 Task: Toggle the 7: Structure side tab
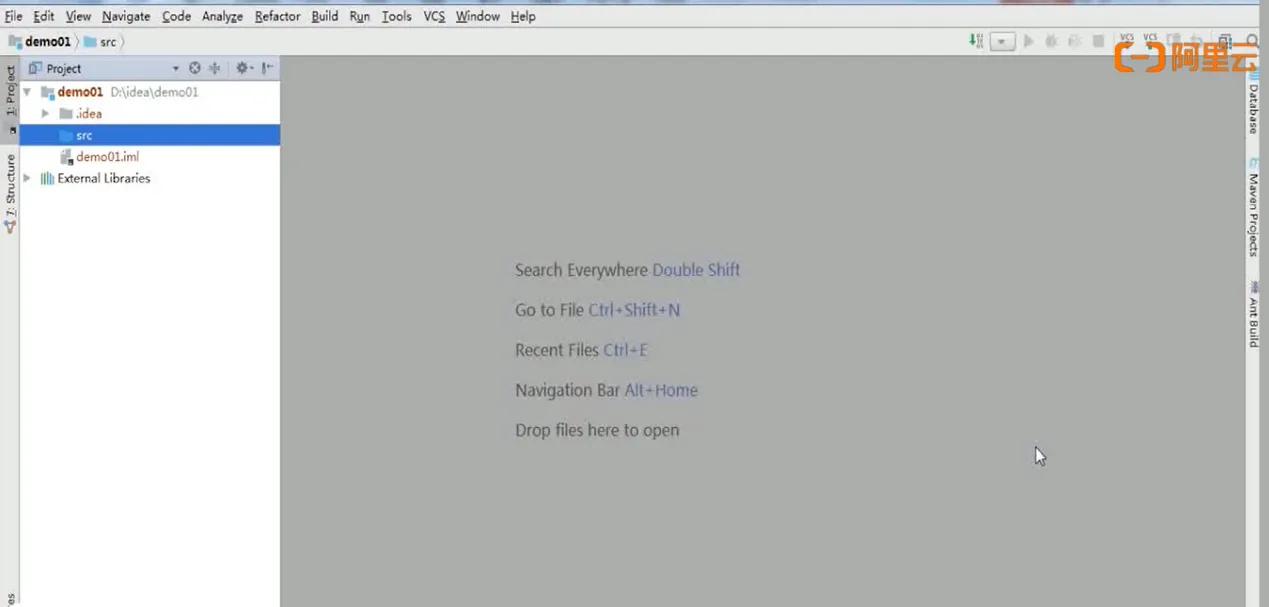(11, 193)
